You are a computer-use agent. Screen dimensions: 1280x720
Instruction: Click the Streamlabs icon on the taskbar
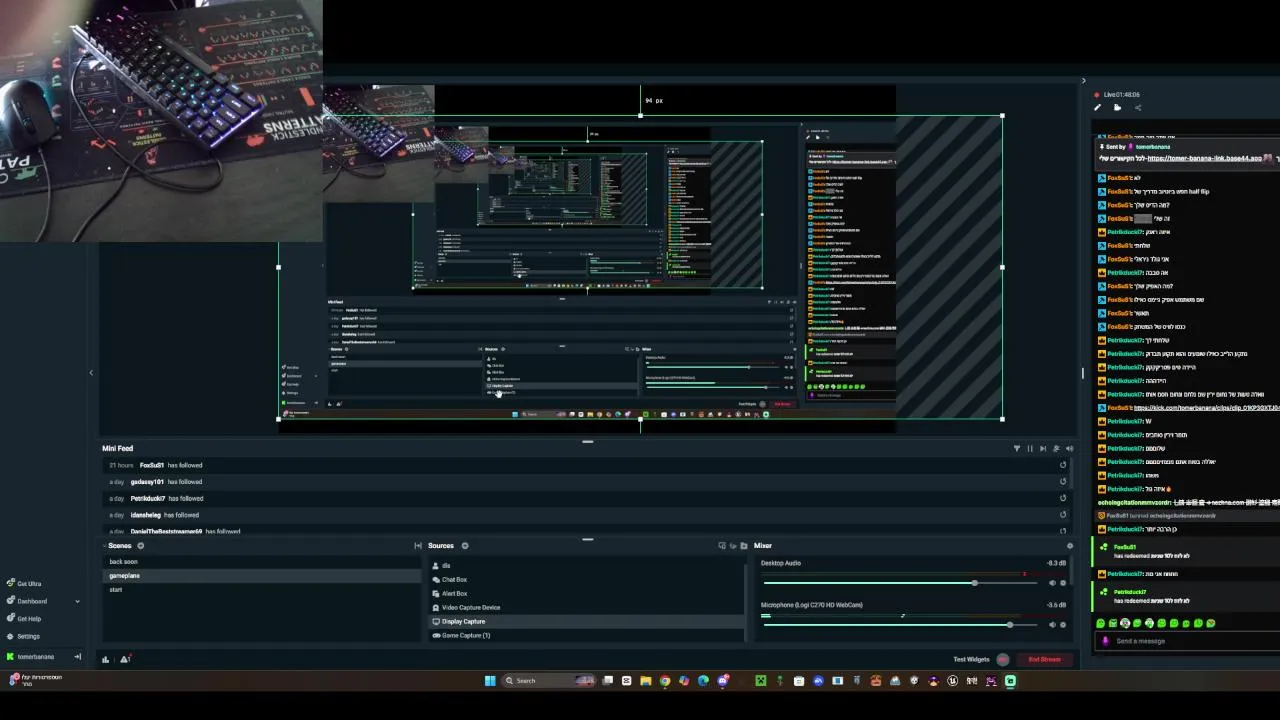1010,681
